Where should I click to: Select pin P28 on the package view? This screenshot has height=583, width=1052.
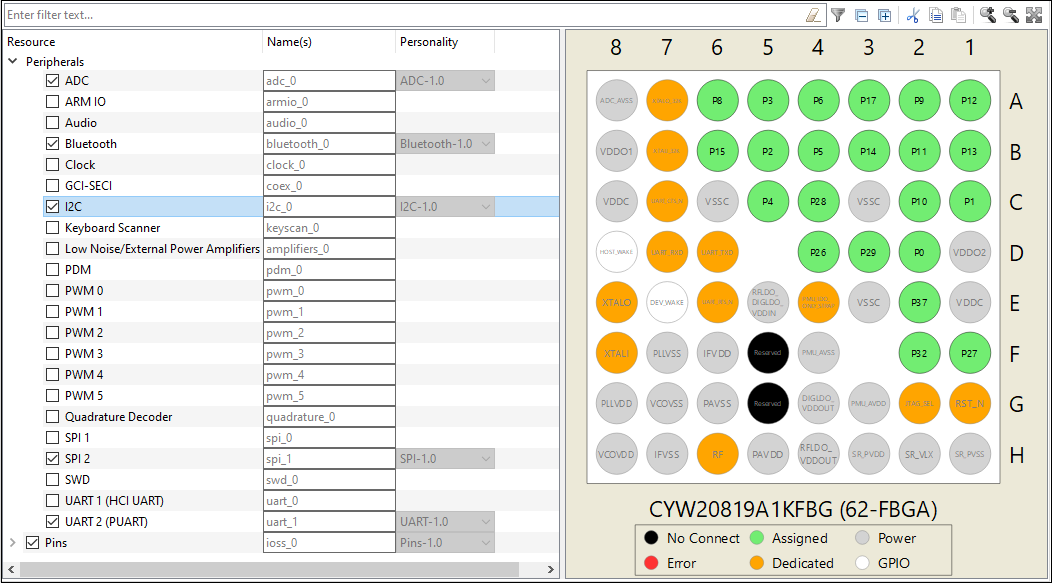818,201
